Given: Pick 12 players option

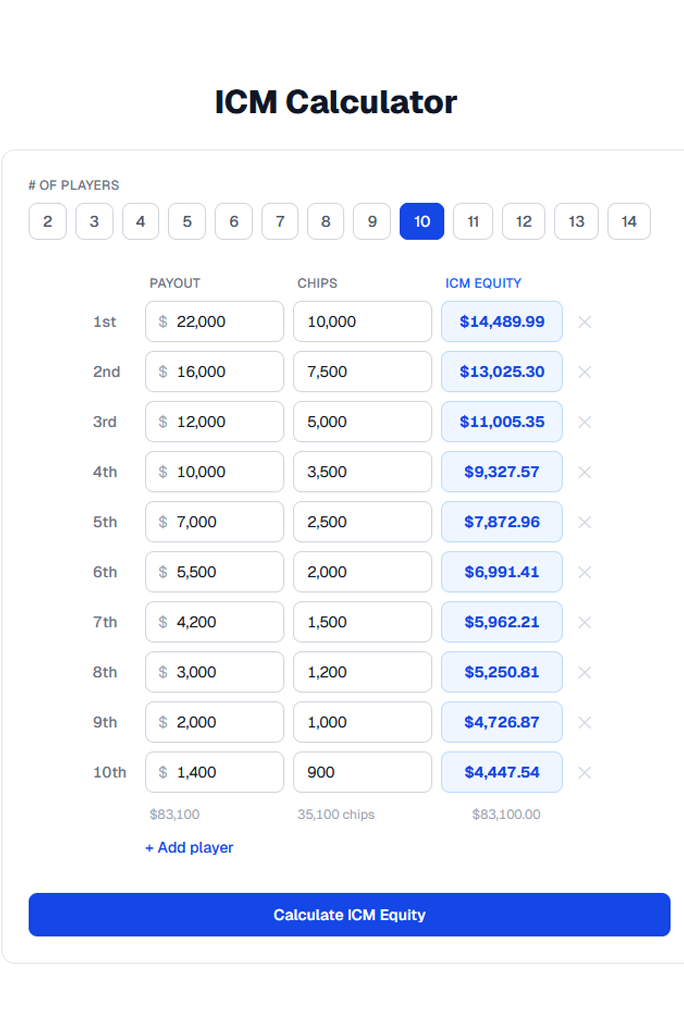Looking at the screenshot, I should [x=523, y=222].
